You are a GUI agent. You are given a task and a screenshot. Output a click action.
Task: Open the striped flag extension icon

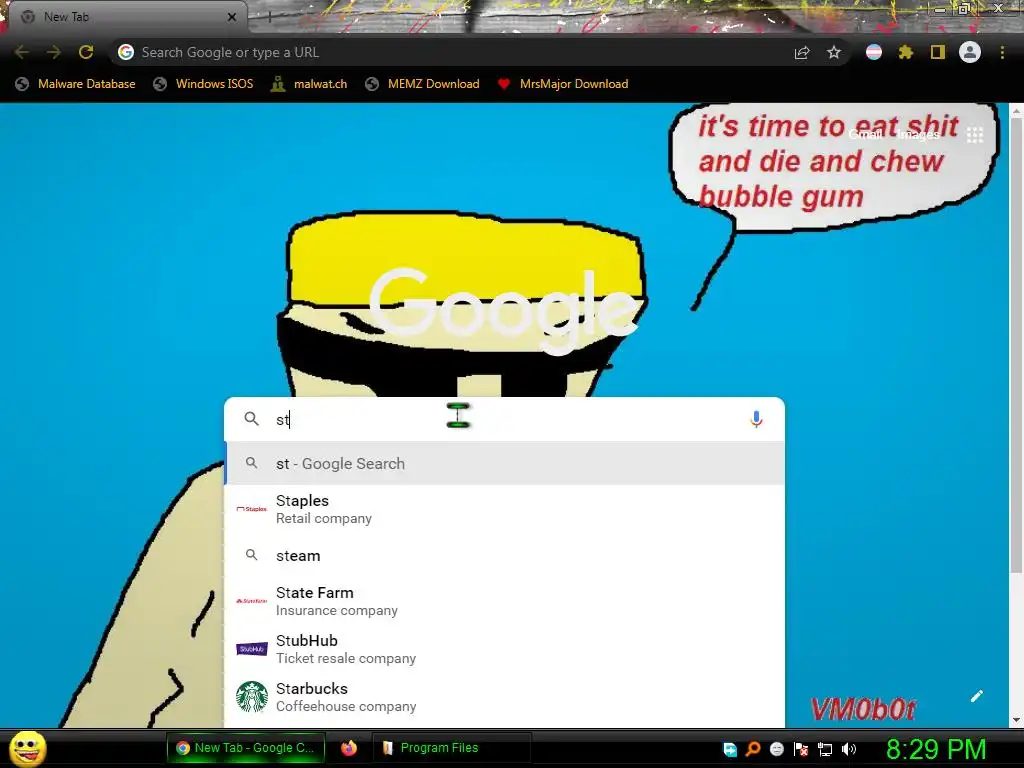coord(874,52)
